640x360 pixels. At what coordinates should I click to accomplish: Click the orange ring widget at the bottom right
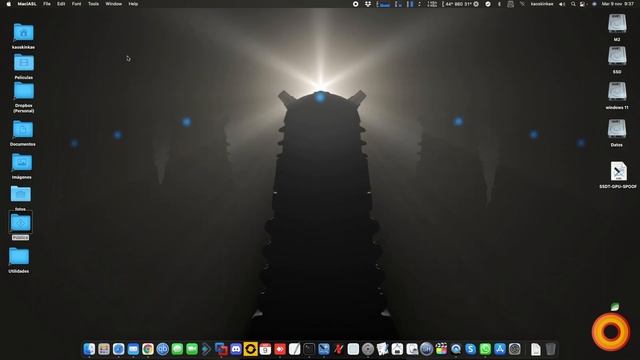pos(611,331)
